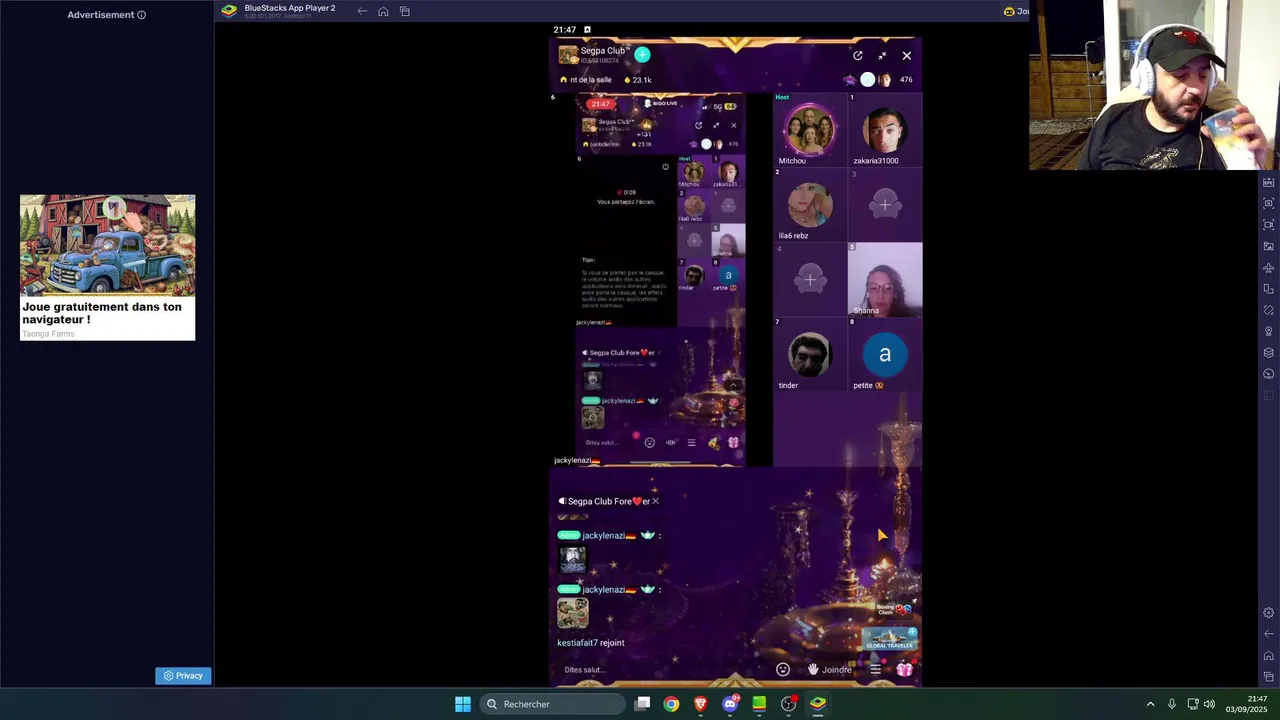Open the Global Traveler banner
The height and width of the screenshot is (720, 1280).
(889, 639)
